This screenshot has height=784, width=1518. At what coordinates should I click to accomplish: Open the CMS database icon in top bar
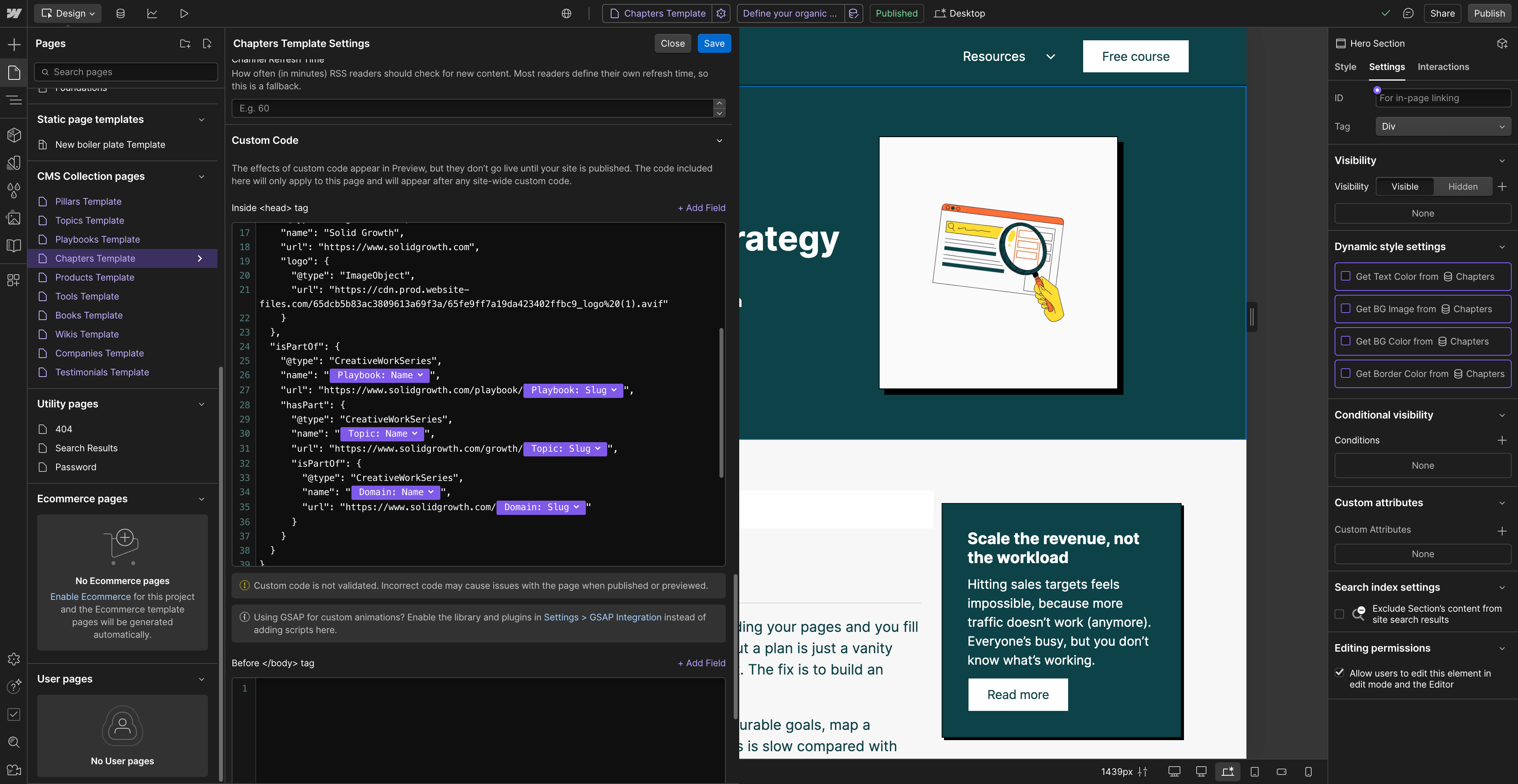(120, 13)
